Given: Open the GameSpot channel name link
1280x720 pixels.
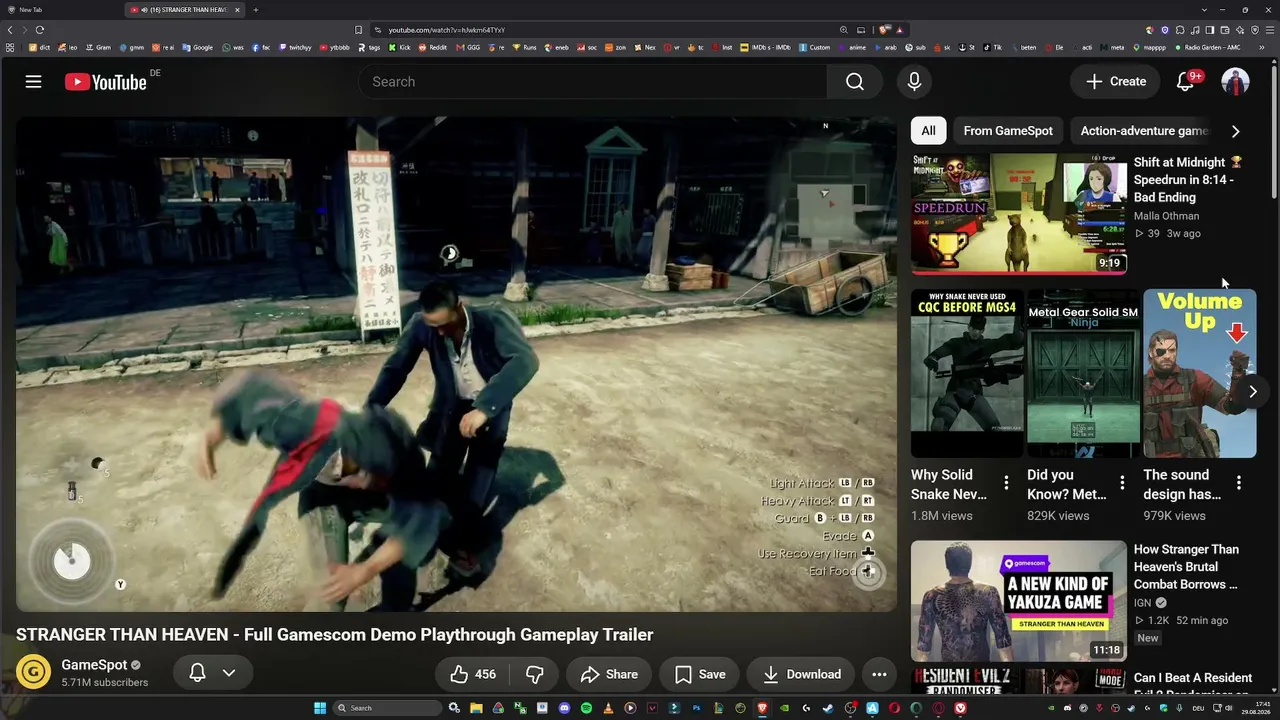Looking at the screenshot, I should (x=94, y=665).
